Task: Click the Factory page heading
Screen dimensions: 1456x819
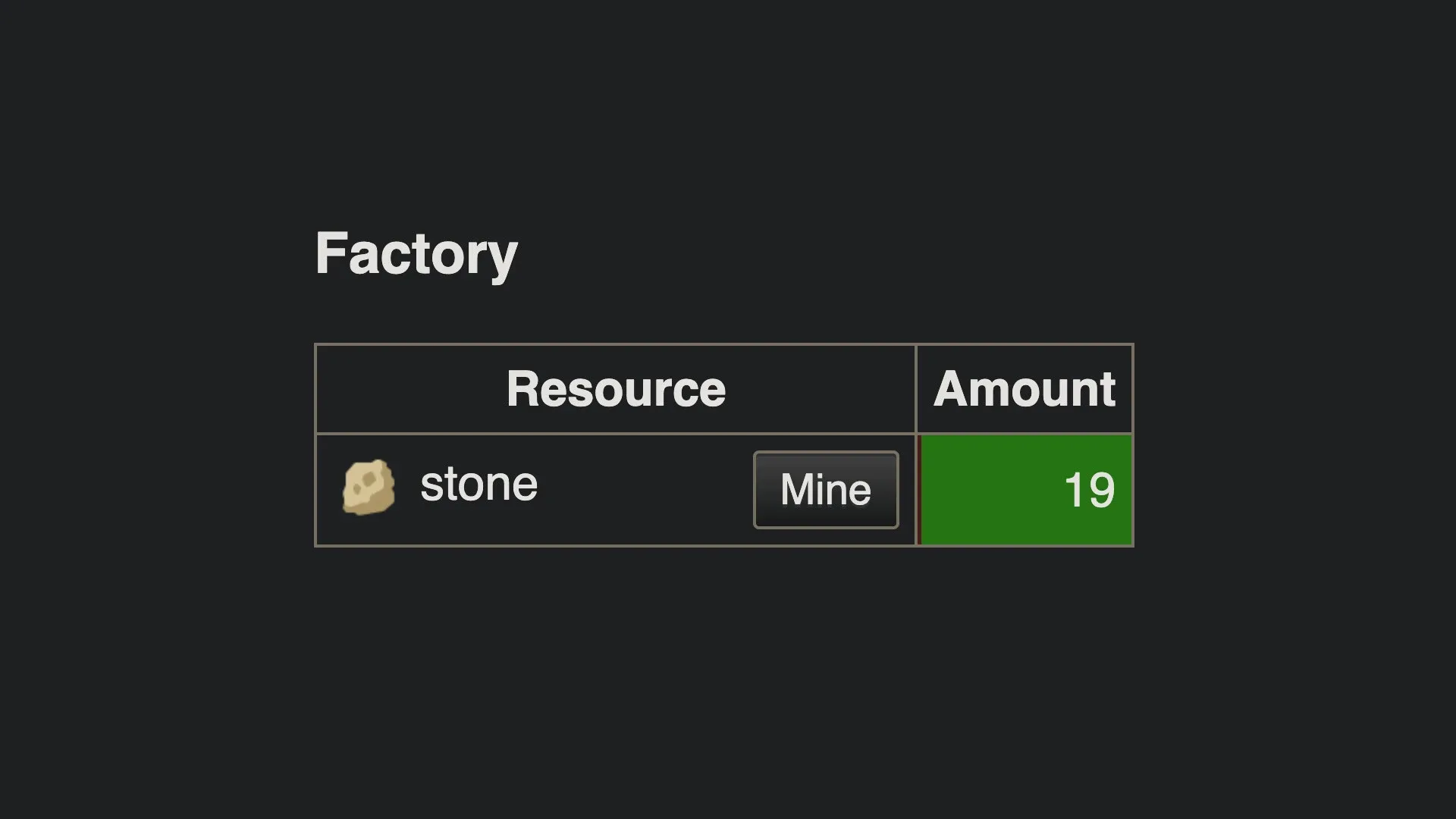Action: [416, 253]
